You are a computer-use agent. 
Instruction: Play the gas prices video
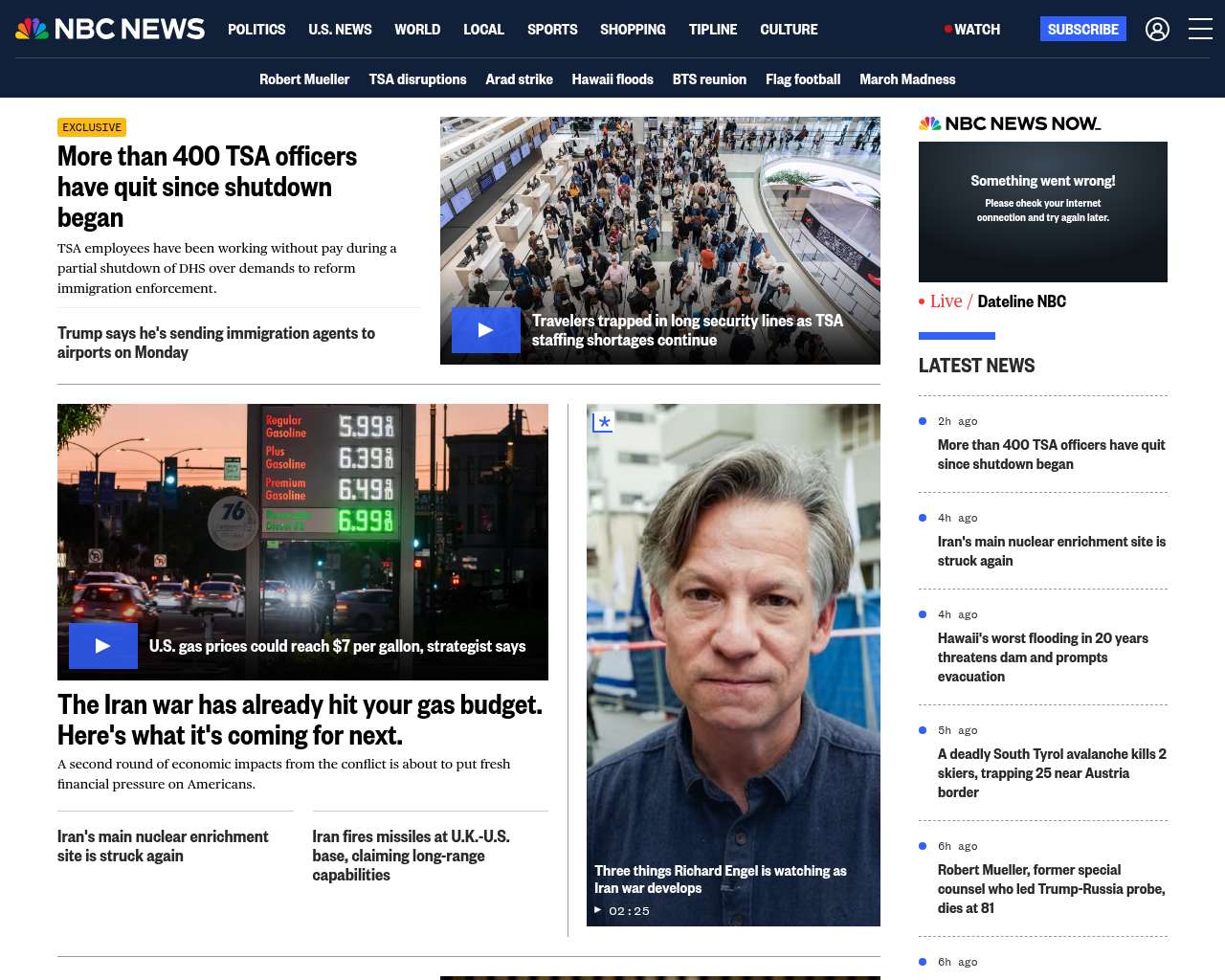coord(103,646)
